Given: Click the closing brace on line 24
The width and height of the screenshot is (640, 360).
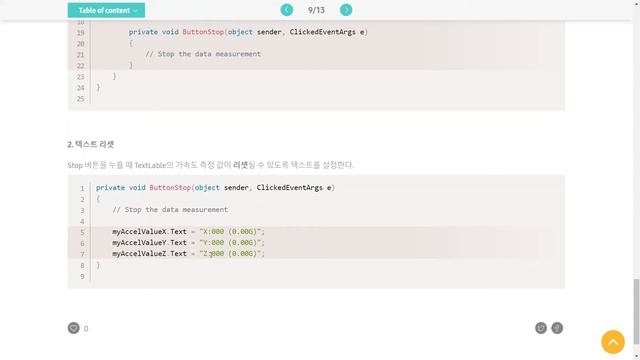Looking at the screenshot, I should click(x=98, y=87).
